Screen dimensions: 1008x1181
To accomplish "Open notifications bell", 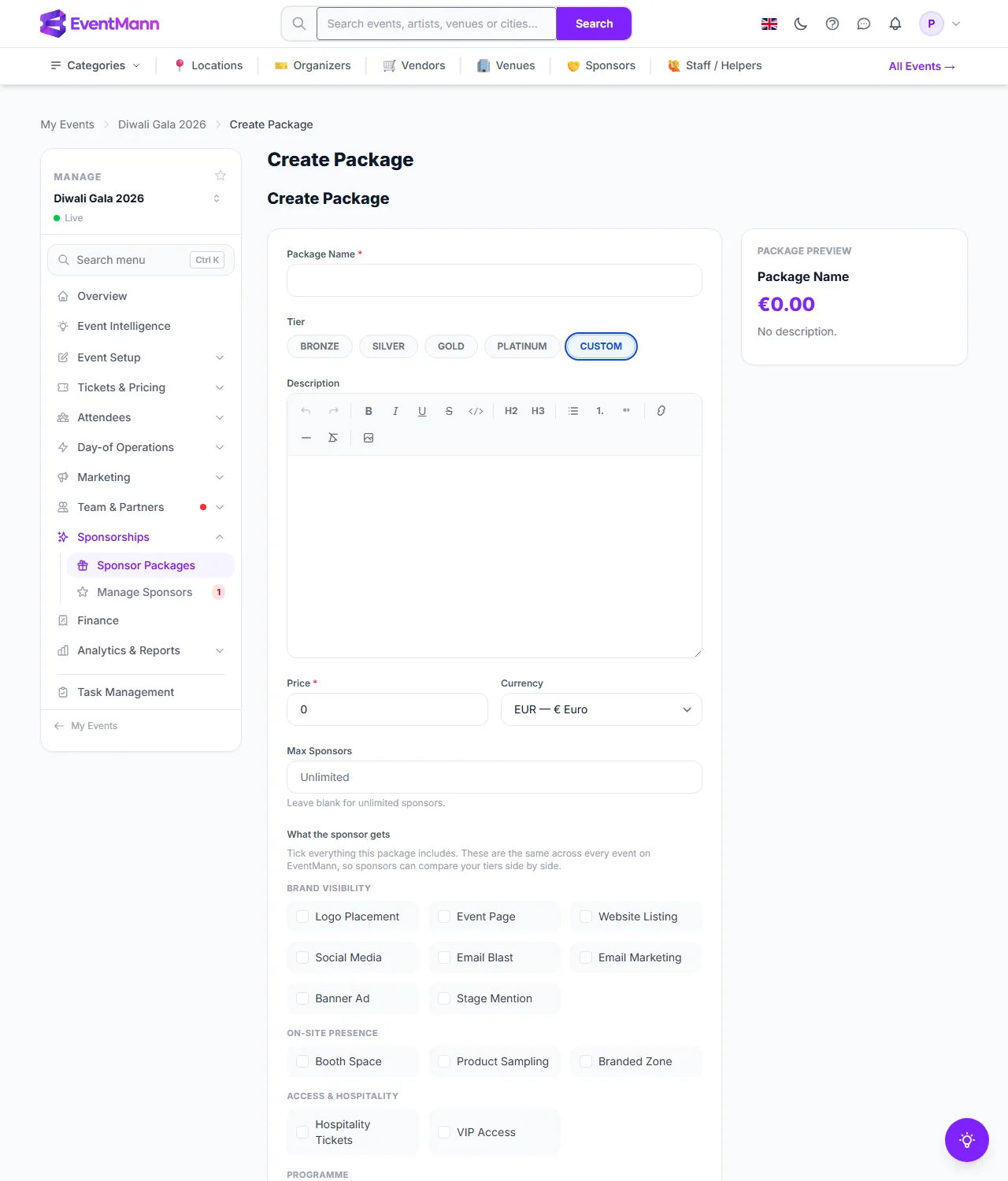I will point(895,24).
